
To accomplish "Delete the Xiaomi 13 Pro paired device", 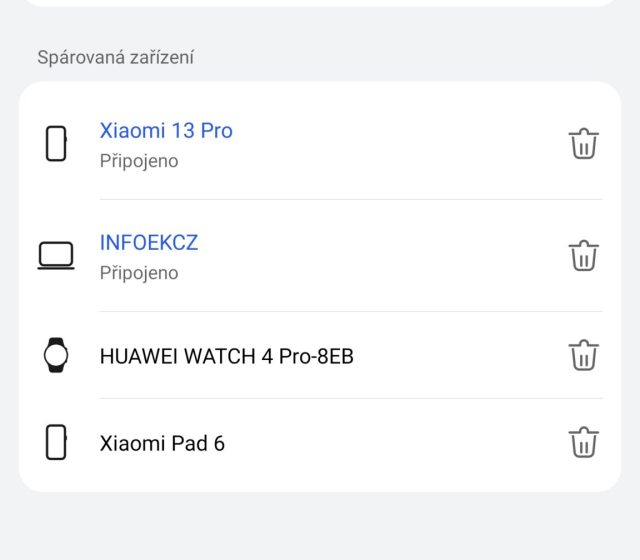I will coord(584,144).
